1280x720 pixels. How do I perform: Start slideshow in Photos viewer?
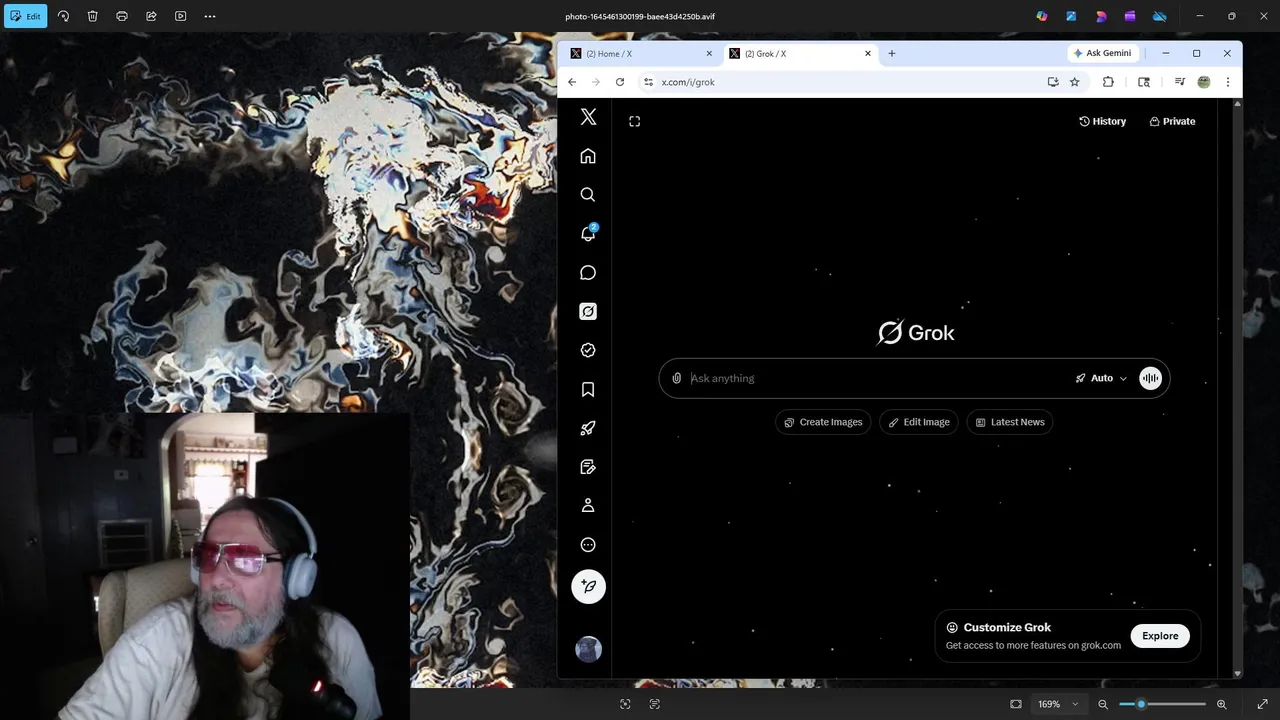pos(180,16)
